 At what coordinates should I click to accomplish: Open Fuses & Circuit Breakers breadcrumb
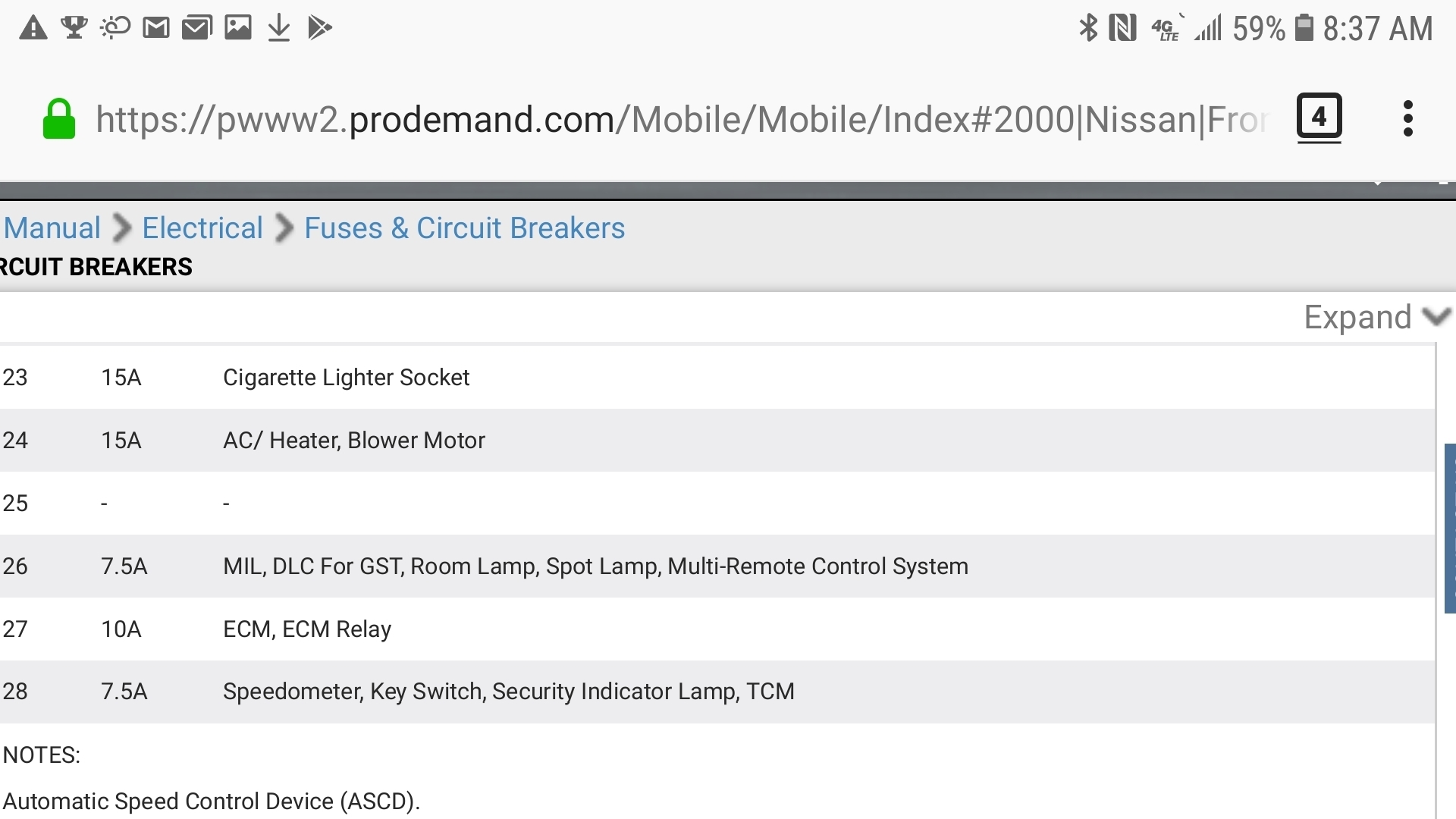464,228
